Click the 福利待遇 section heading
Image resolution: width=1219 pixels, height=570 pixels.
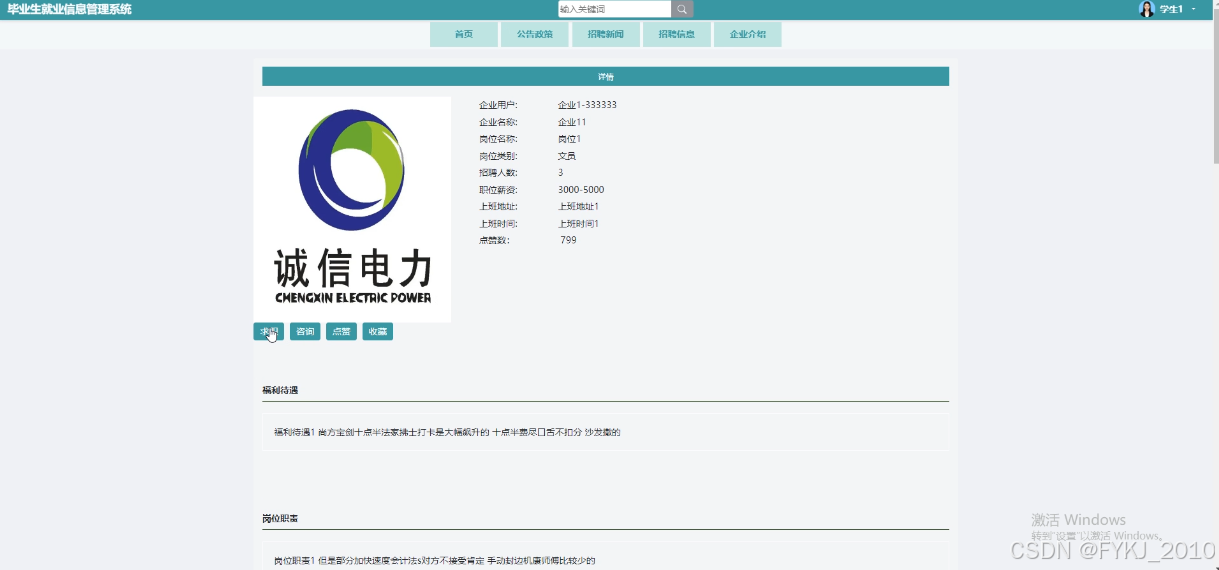pyautogui.click(x=280, y=390)
